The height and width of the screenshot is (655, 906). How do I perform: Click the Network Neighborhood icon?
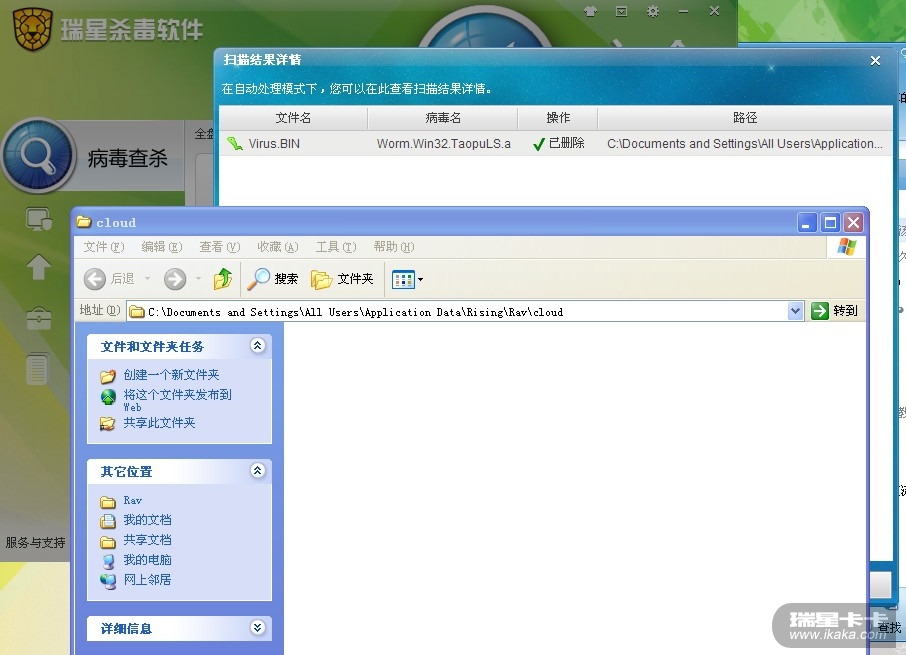pos(108,581)
